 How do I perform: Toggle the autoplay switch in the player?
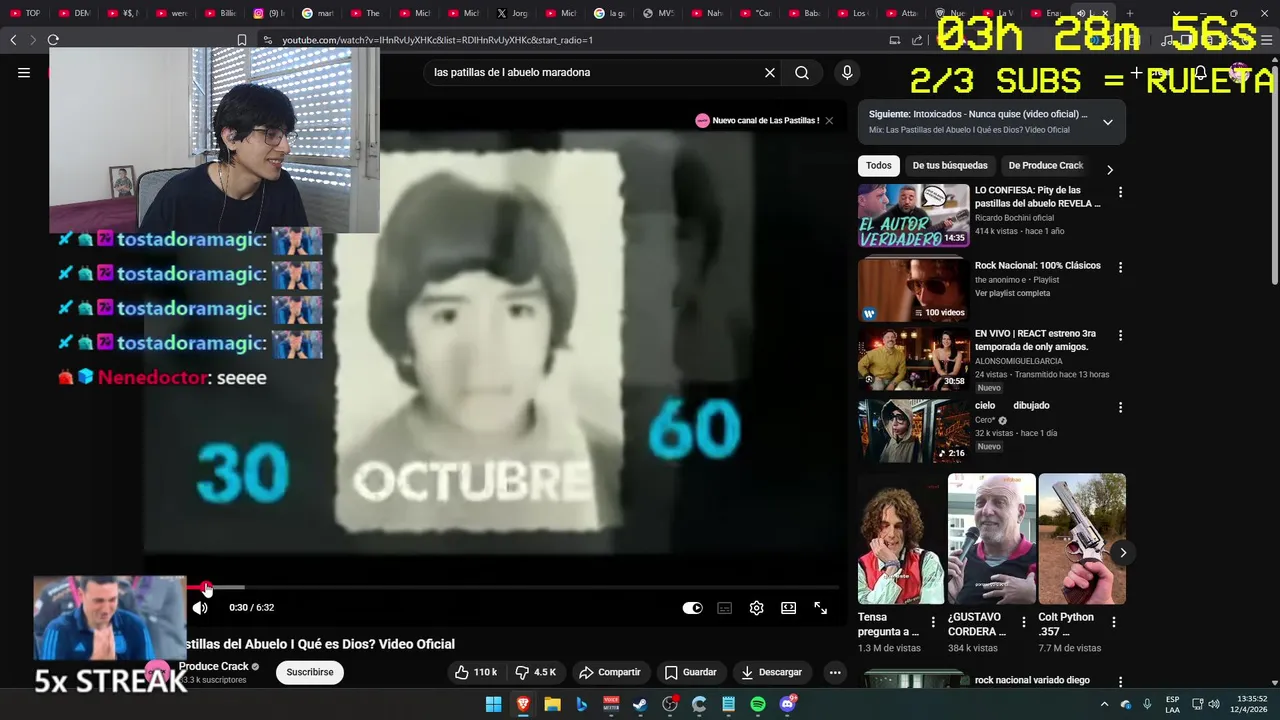692,607
